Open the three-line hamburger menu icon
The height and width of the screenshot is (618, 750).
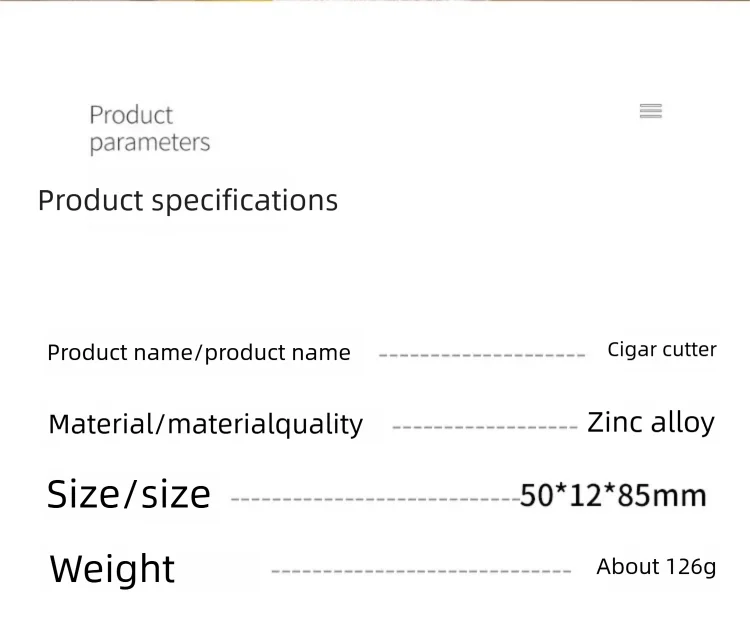(x=651, y=111)
